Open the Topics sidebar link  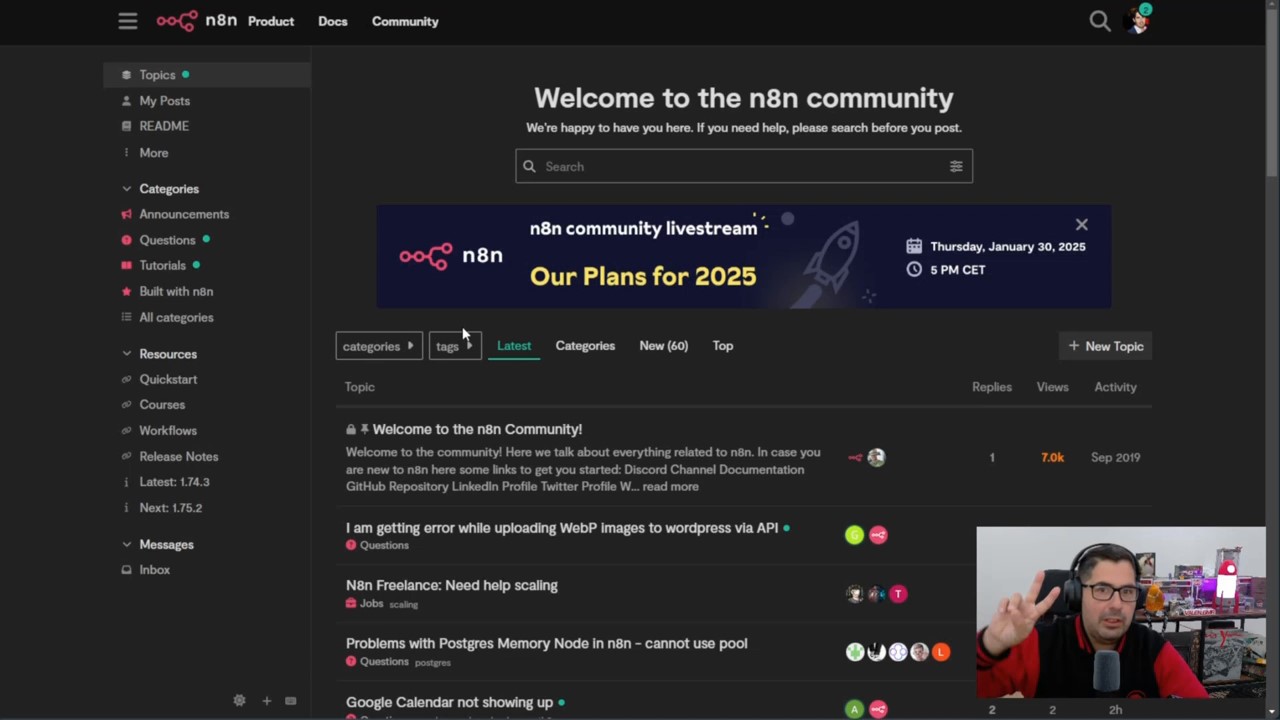pyautogui.click(x=207, y=75)
